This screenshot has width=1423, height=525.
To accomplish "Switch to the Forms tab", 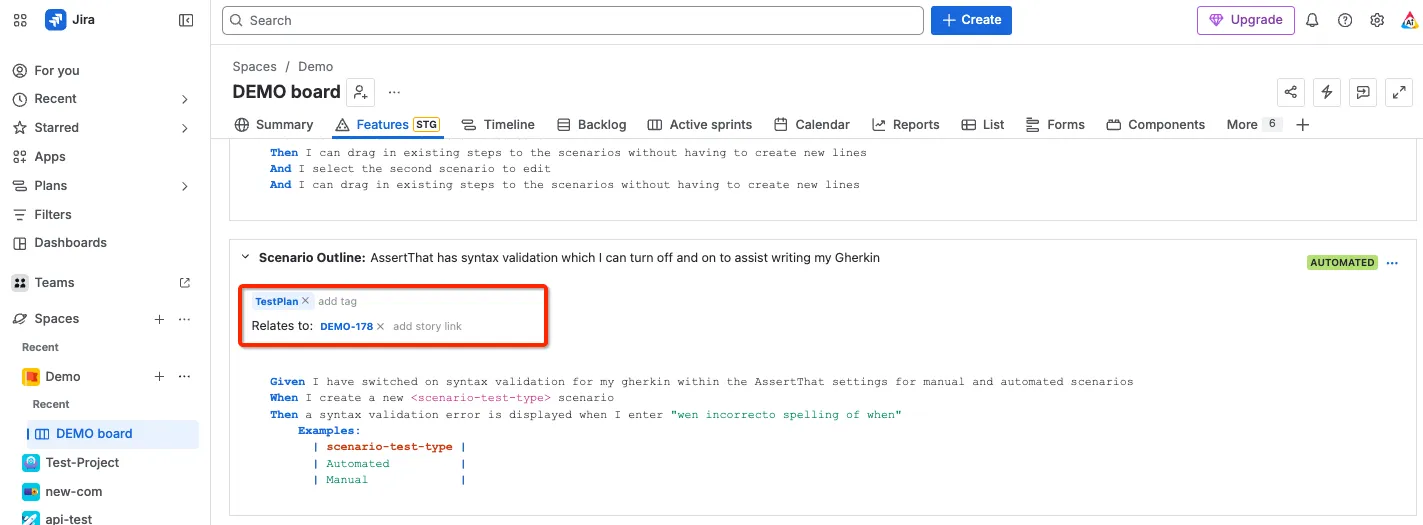I will click(x=1055, y=125).
